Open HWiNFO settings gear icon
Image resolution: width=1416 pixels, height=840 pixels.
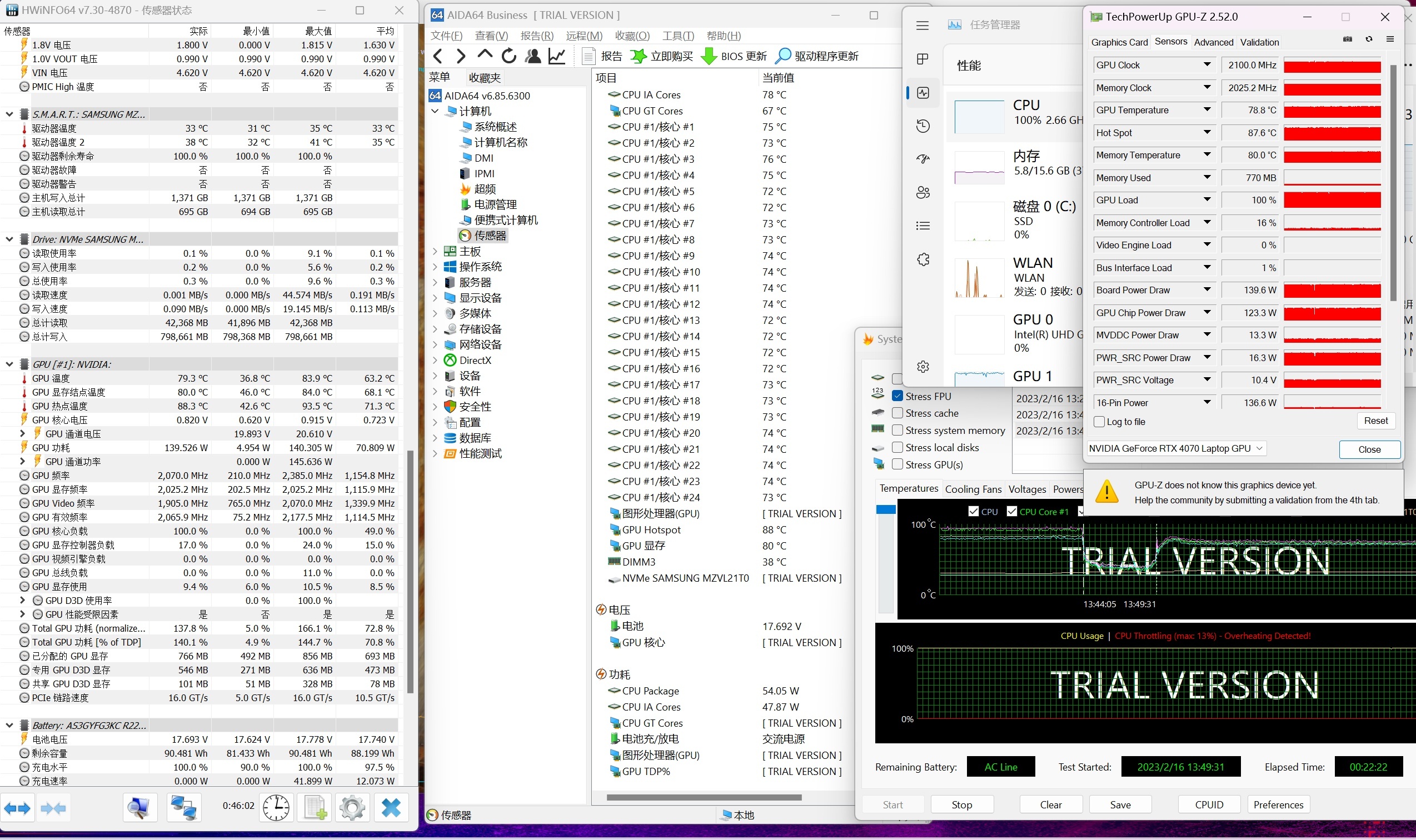click(x=352, y=807)
